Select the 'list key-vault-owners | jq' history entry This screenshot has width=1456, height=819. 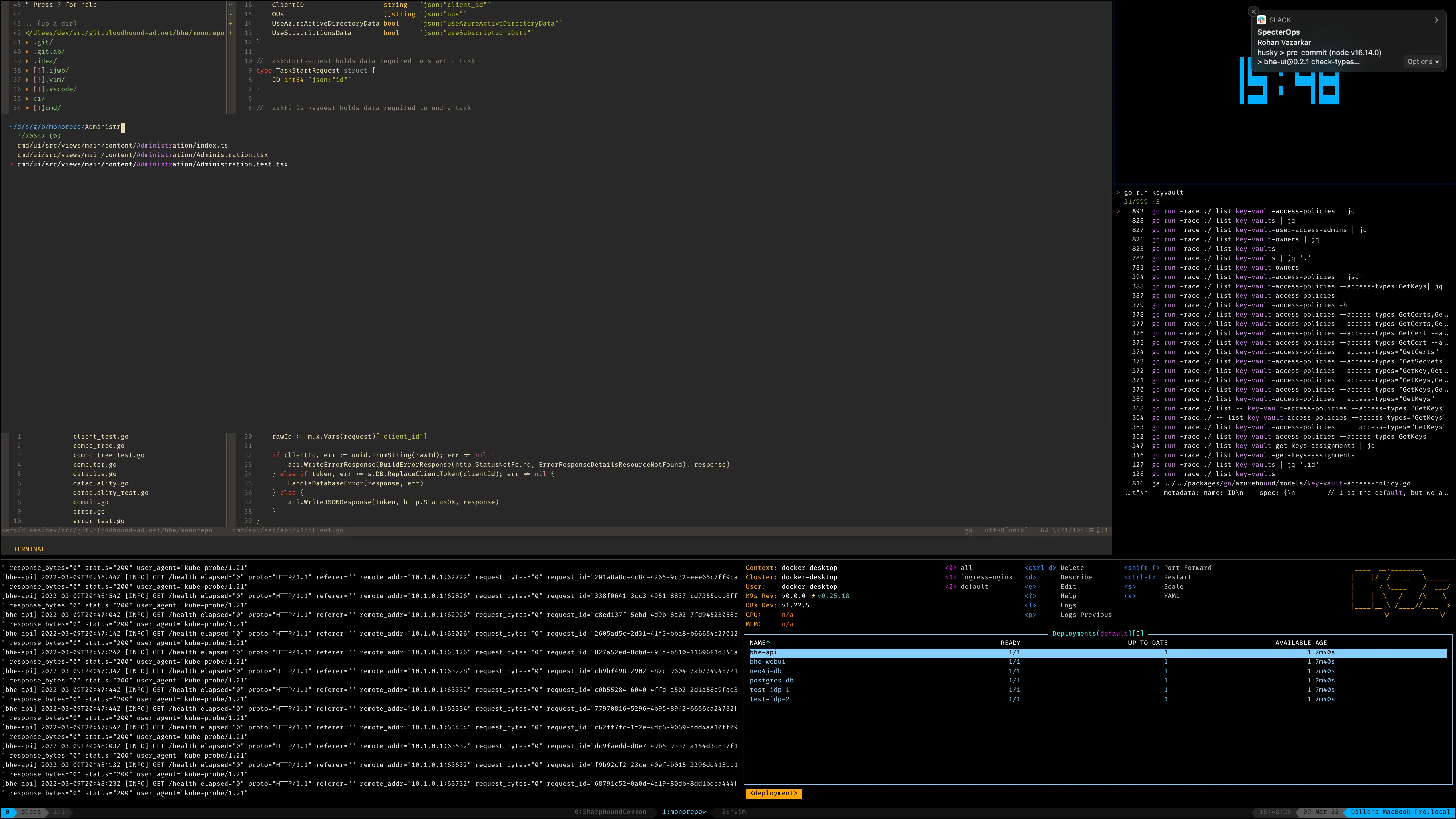1235,240
